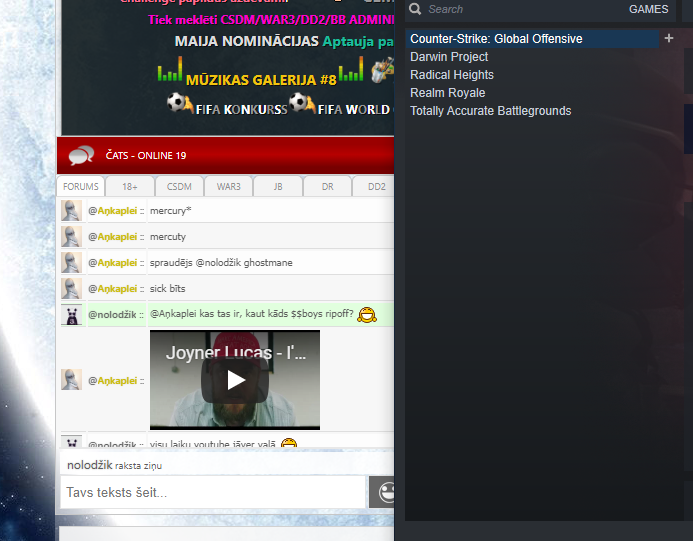Click Aņkaplei avatar beside 'mercury*' message
The image size is (693, 541).
[x=71, y=210]
